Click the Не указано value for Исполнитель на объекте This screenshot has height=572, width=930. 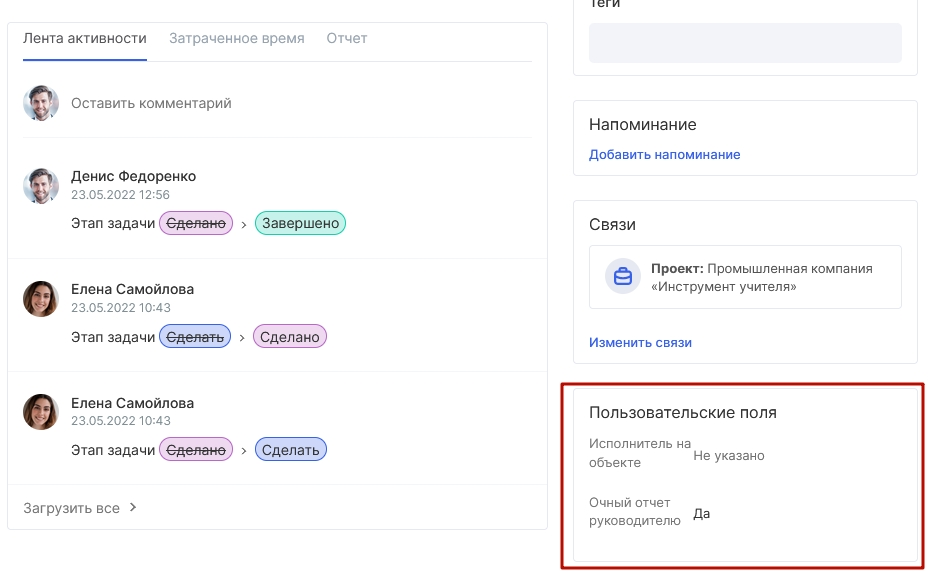tap(729, 456)
